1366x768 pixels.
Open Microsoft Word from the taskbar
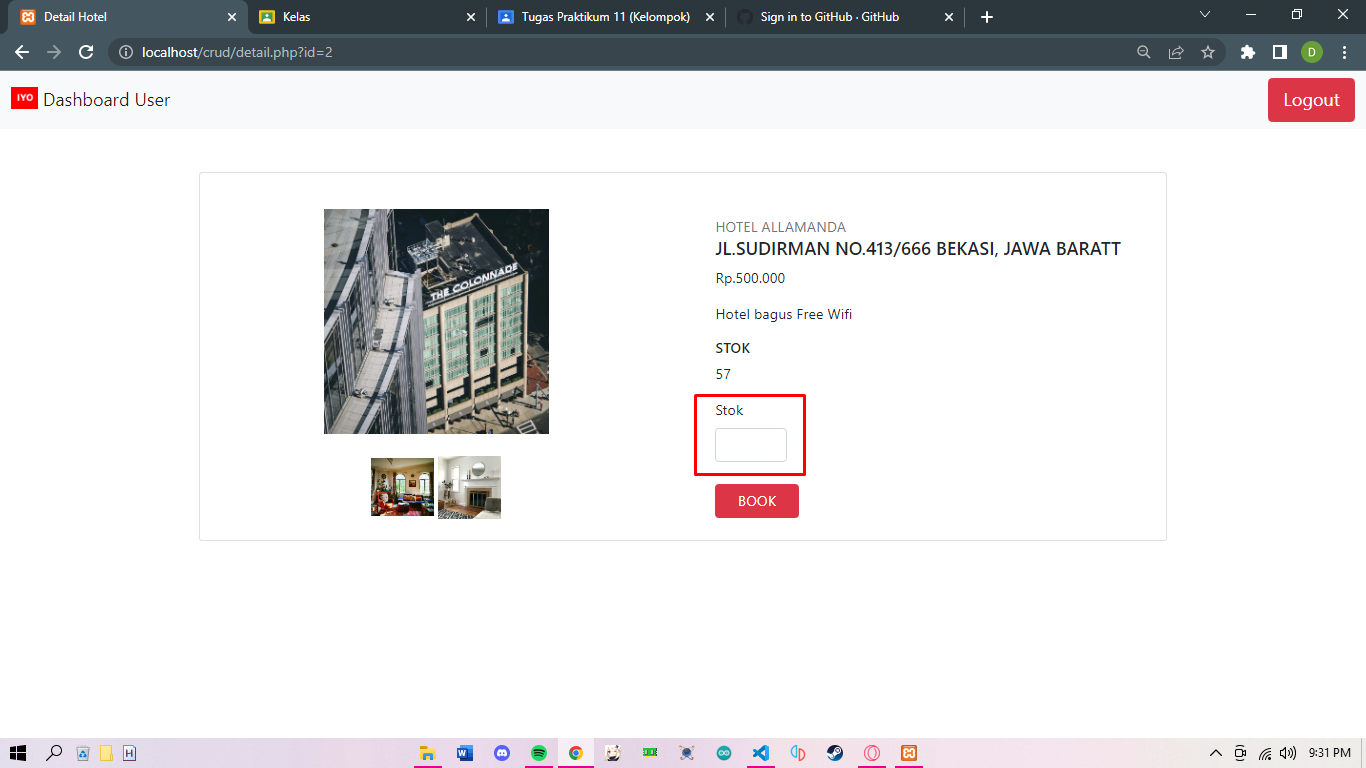(464, 753)
